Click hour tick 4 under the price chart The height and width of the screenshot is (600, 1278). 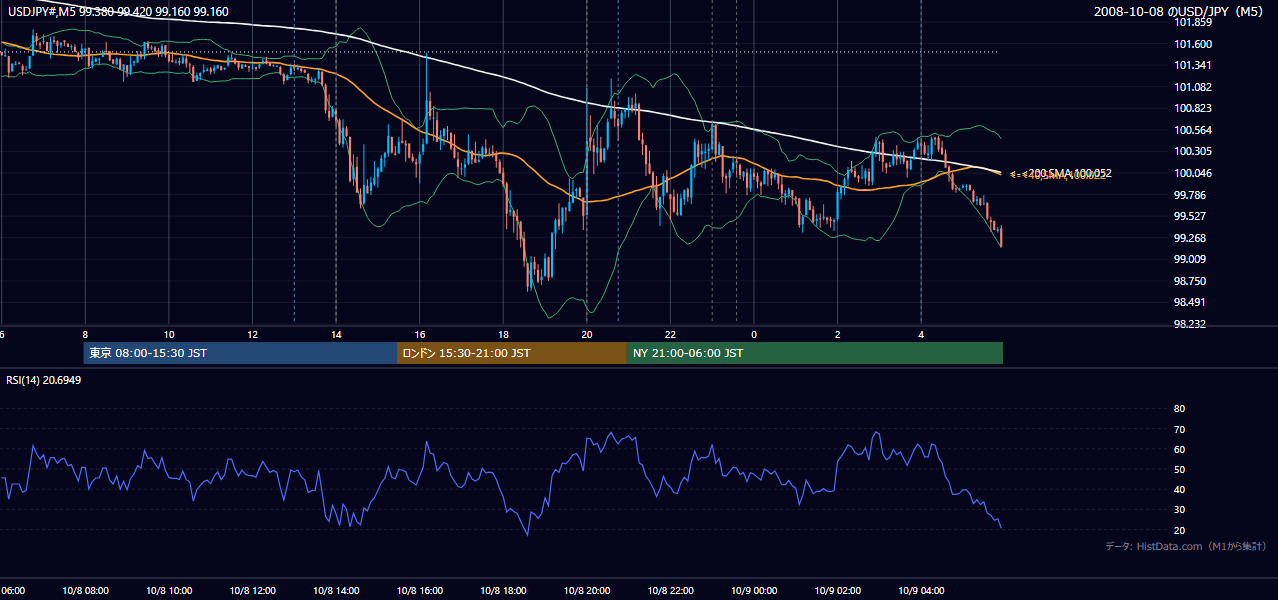(921, 335)
